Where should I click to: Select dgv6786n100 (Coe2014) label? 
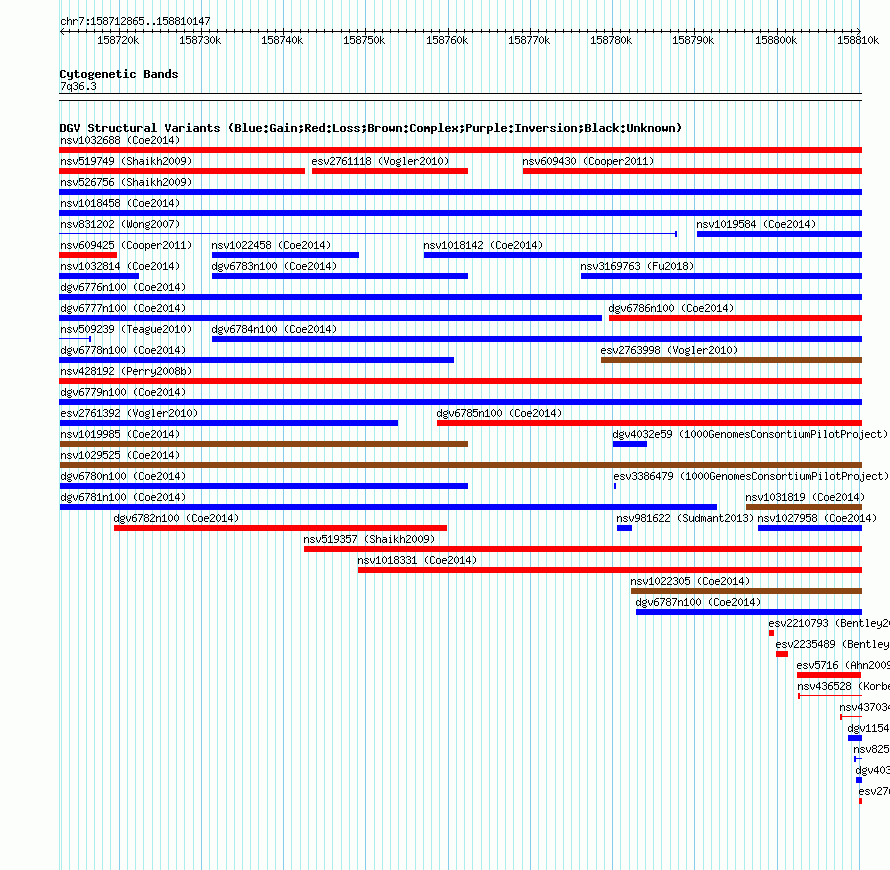pos(671,308)
